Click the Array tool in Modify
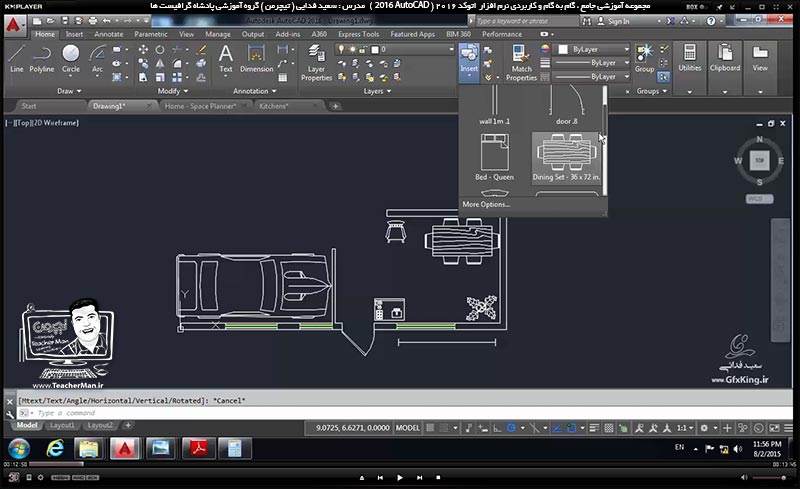 (177, 78)
